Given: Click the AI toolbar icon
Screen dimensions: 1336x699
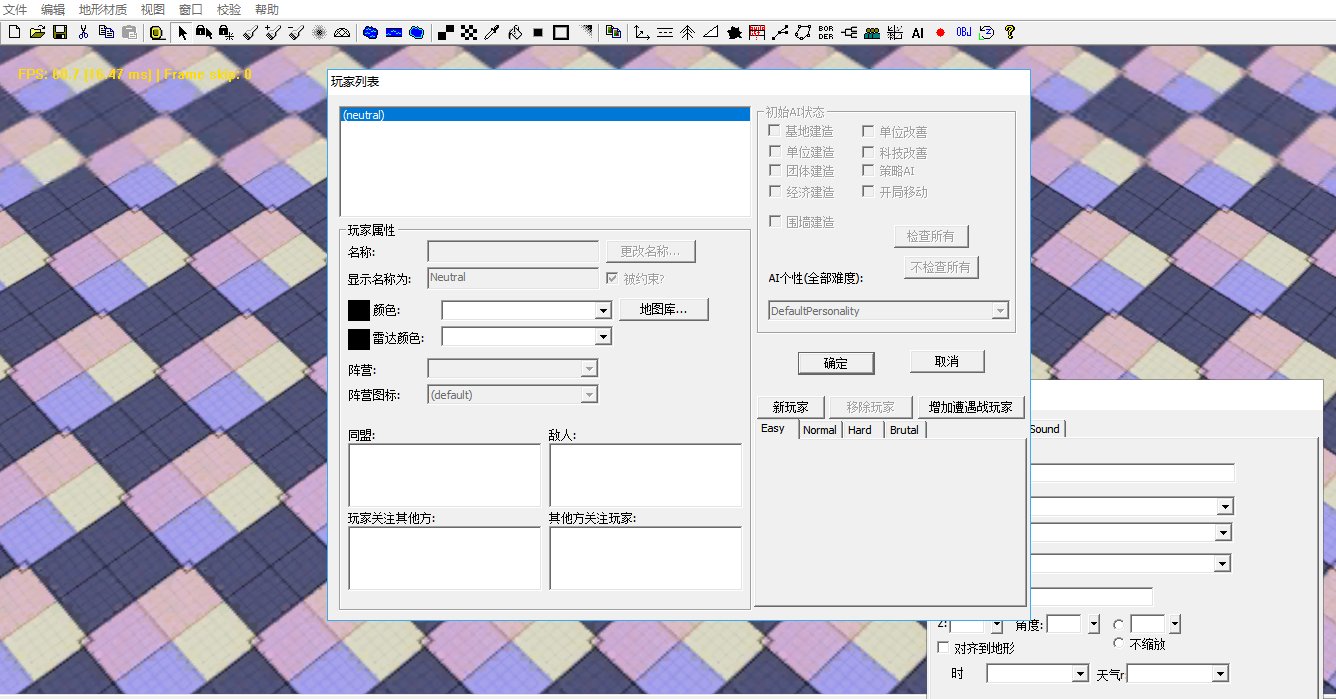Looking at the screenshot, I should 917,32.
